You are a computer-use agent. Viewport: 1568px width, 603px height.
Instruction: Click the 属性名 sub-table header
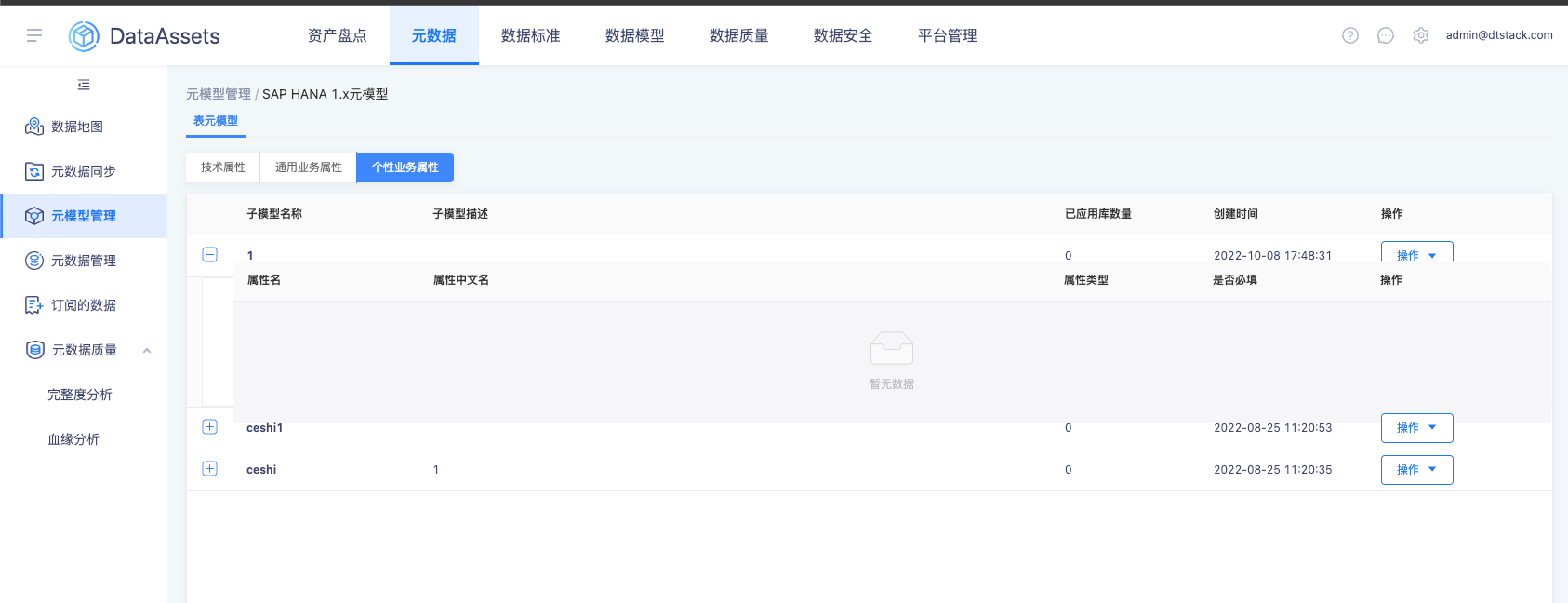264,280
